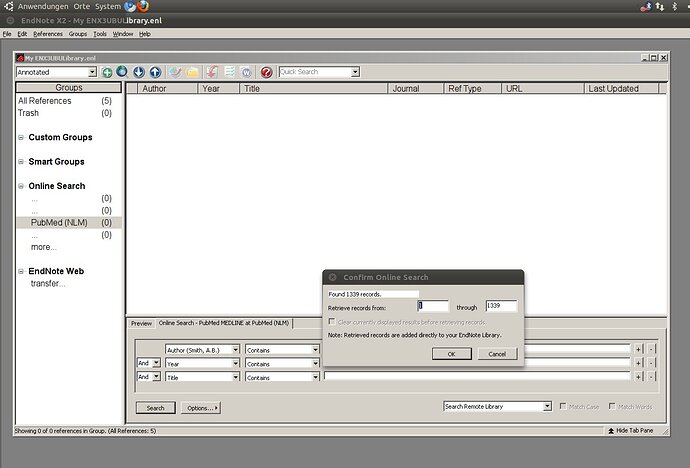The image size is (690, 468).
Task: Launch Firefox from the top panel
Action: 143,6
